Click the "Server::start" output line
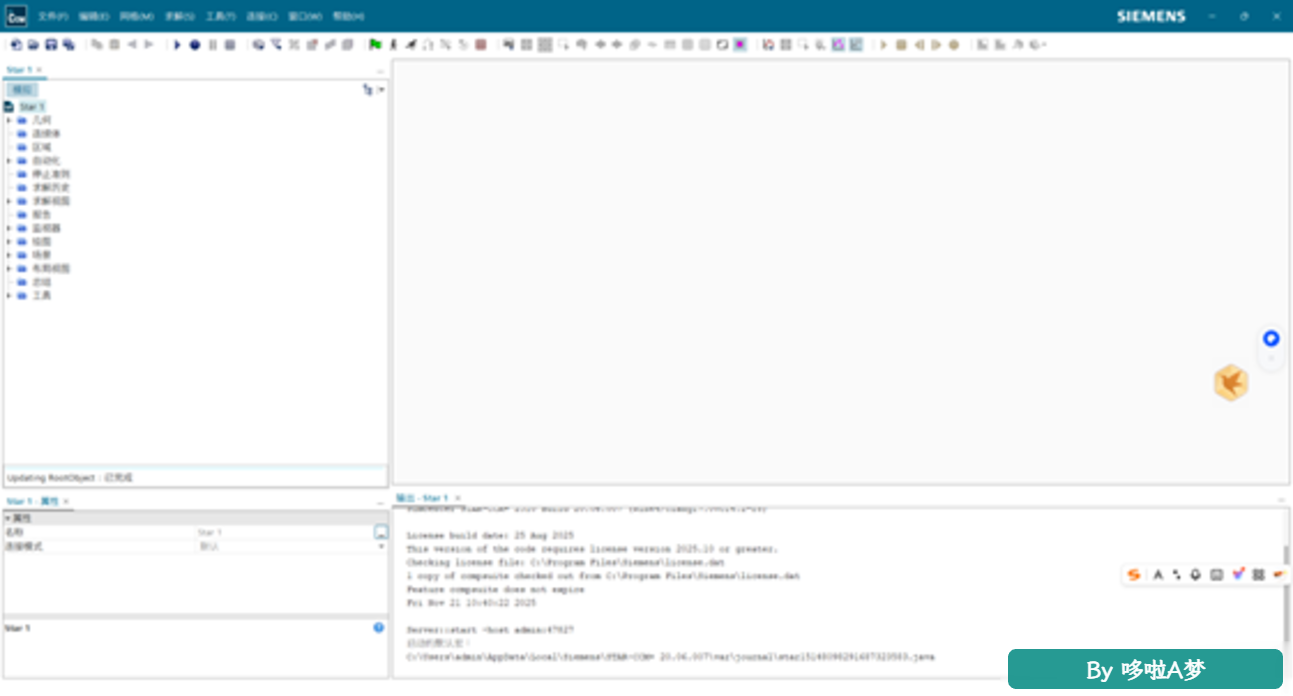Viewport: 1293px width, 696px height. [x=491, y=630]
